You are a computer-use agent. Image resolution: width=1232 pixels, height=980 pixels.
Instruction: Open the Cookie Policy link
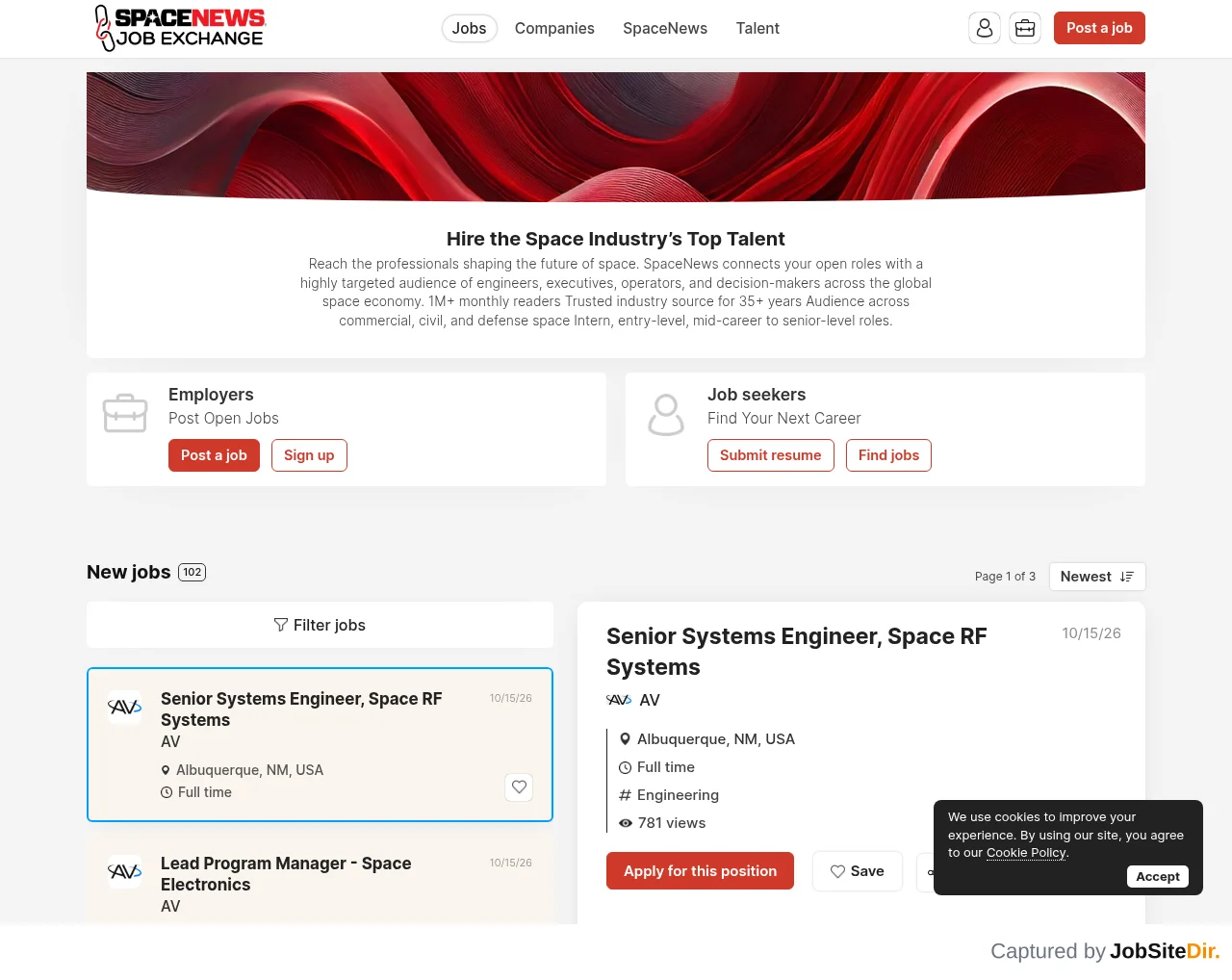point(1026,853)
